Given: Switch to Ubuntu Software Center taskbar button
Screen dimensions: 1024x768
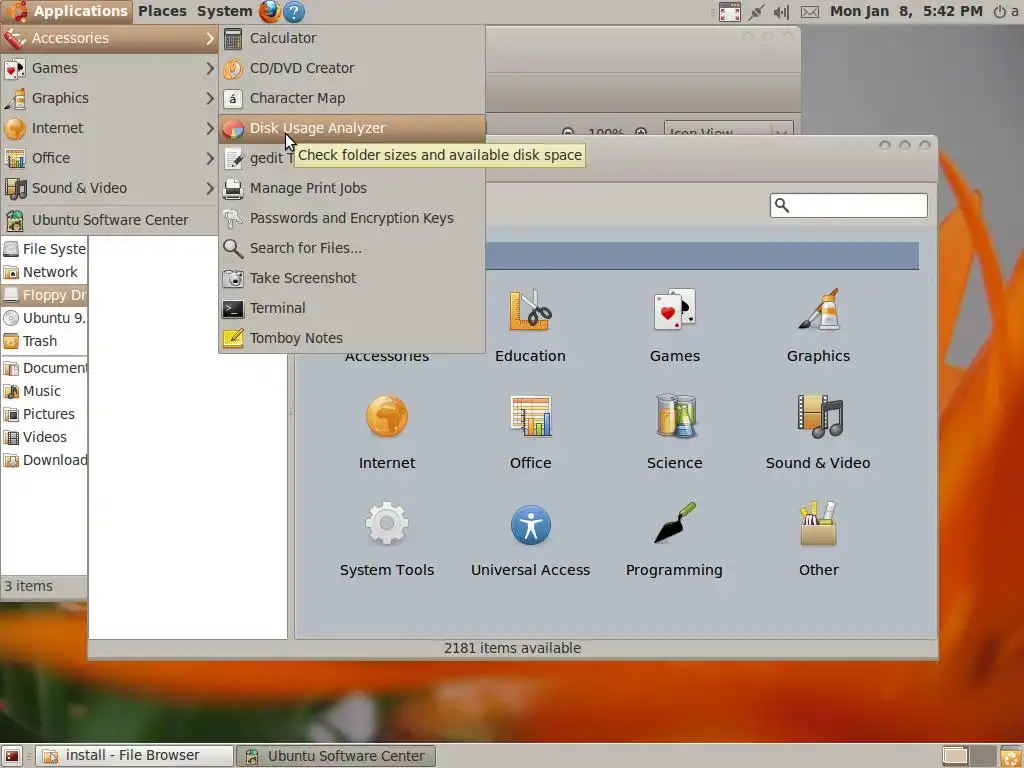Looking at the screenshot, I should click(x=335, y=756).
